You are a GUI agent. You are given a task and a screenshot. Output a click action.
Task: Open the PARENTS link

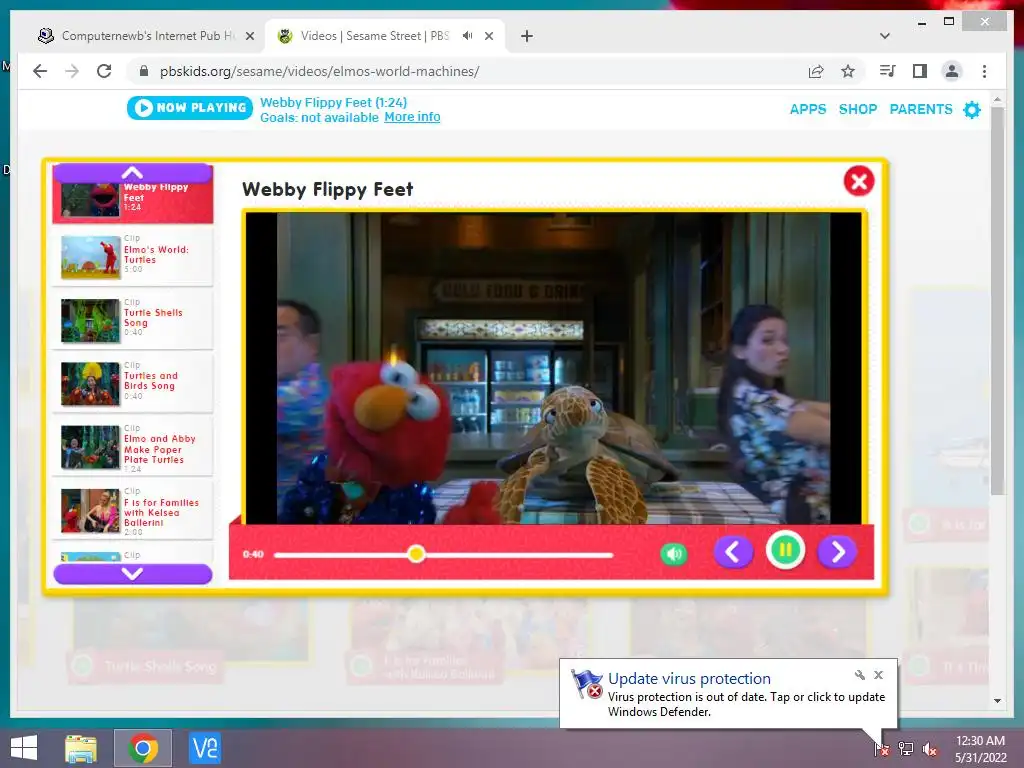pyautogui.click(x=921, y=109)
